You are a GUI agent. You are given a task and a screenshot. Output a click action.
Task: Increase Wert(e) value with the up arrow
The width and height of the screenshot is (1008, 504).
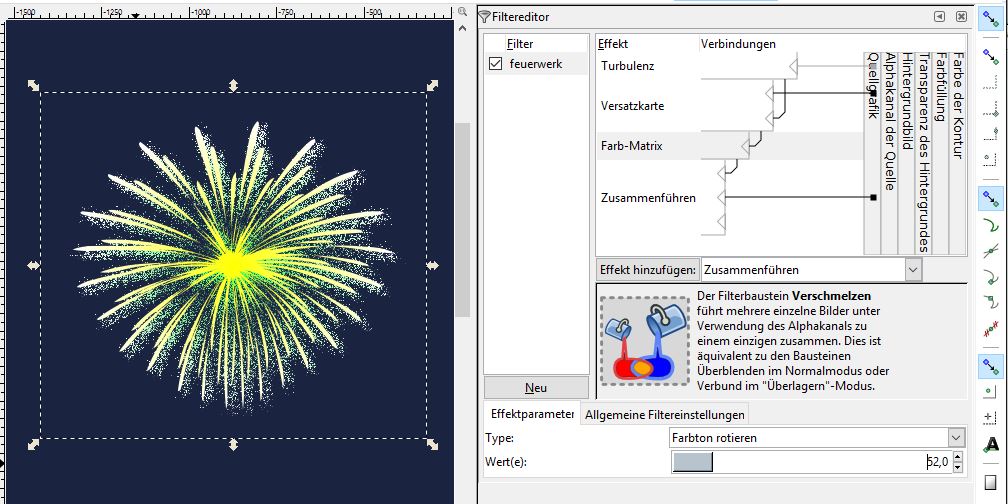pyautogui.click(x=959, y=457)
